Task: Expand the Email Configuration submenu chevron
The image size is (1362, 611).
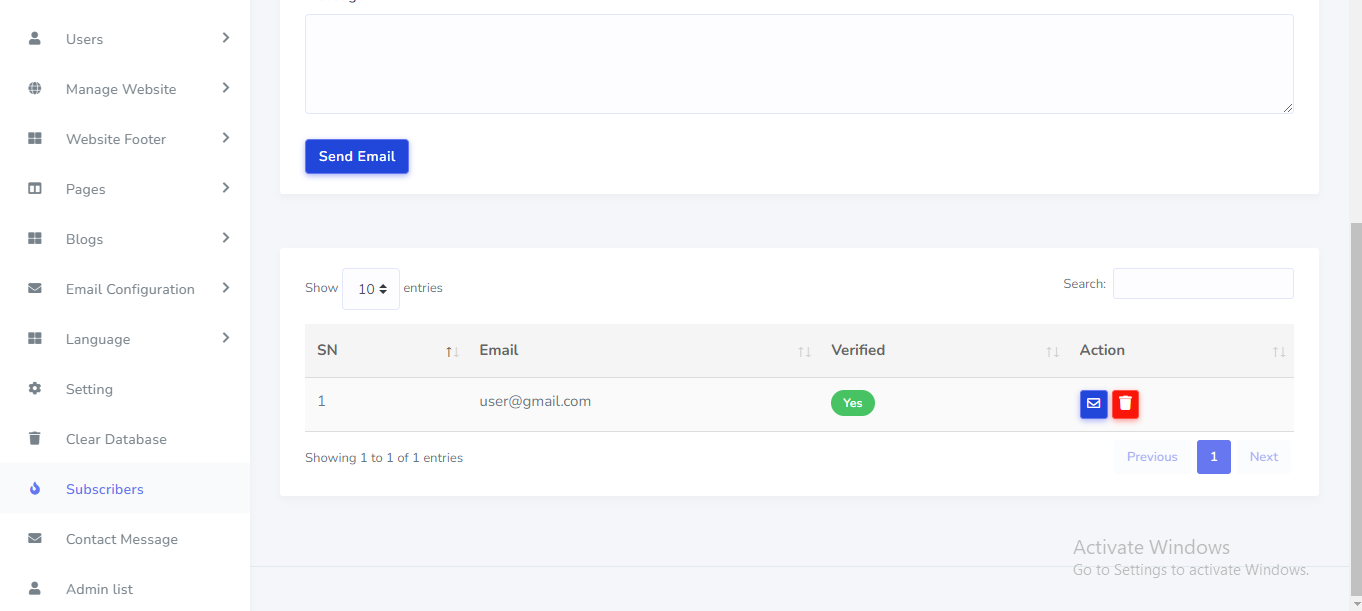Action: [226, 288]
